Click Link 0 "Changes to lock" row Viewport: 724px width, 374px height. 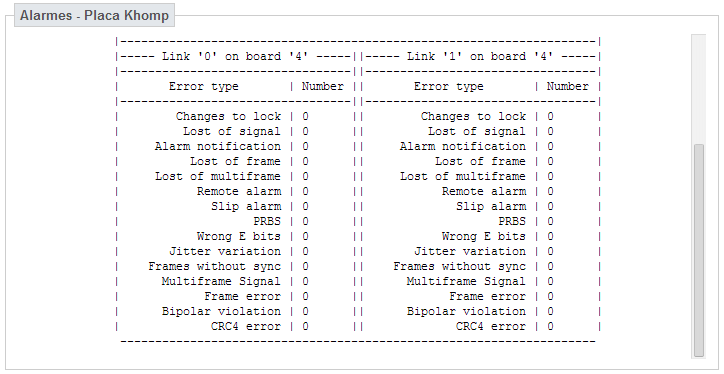point(235,116)
